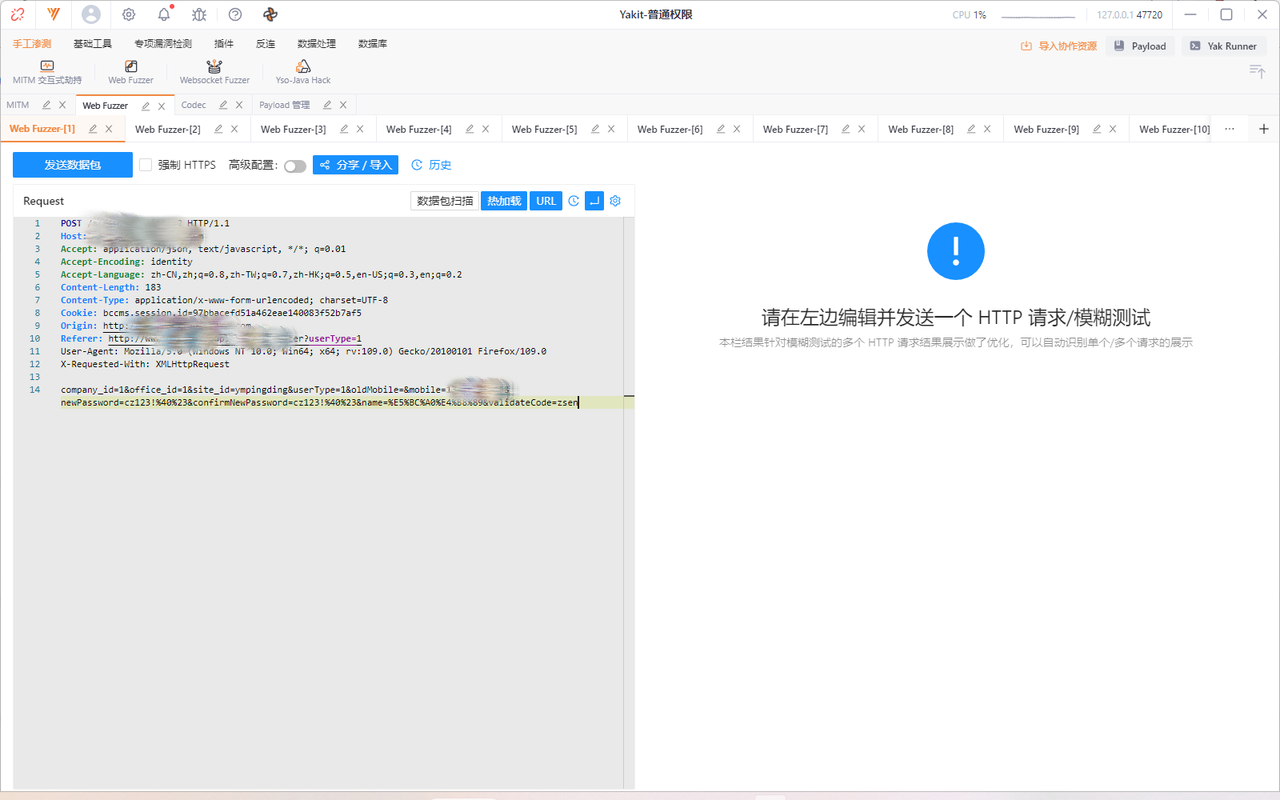This screenshot has width=1280, height=800.
Task: Click the request history clock icon
Action: tap(574, 201)
